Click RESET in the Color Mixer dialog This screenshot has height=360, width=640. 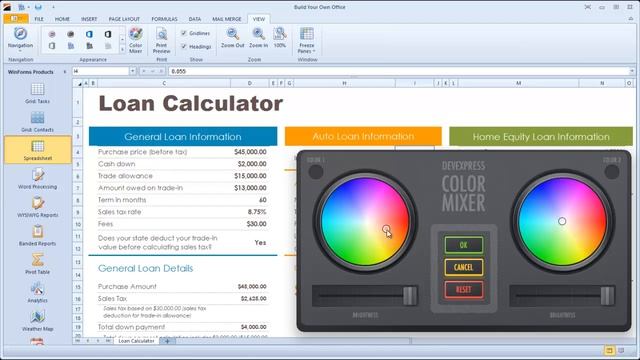click(x=464, y=290)
